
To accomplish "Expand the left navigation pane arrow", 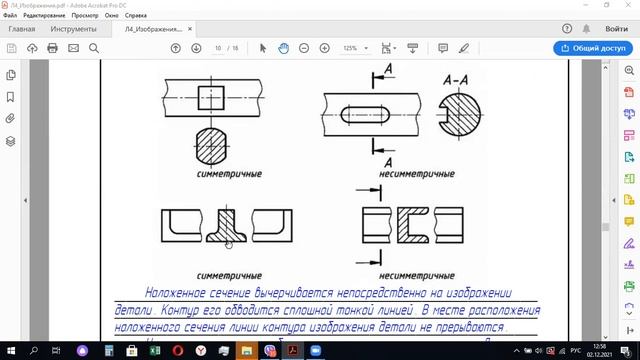I will pos(25,200).
